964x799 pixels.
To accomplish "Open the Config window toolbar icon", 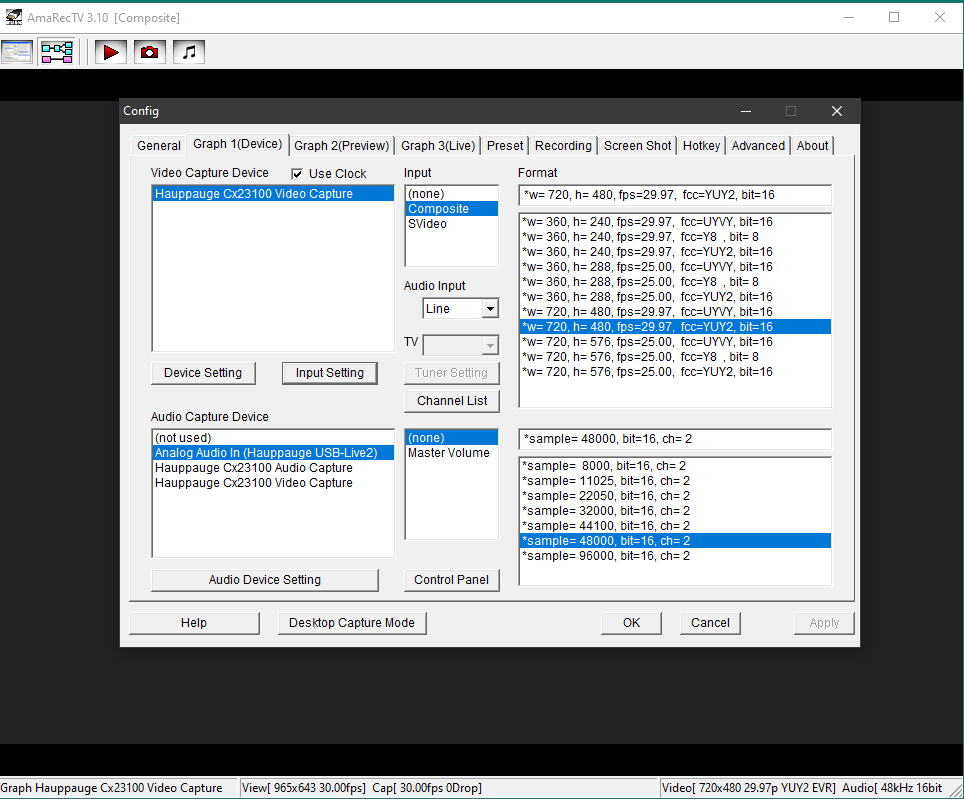I will point(17,52).
